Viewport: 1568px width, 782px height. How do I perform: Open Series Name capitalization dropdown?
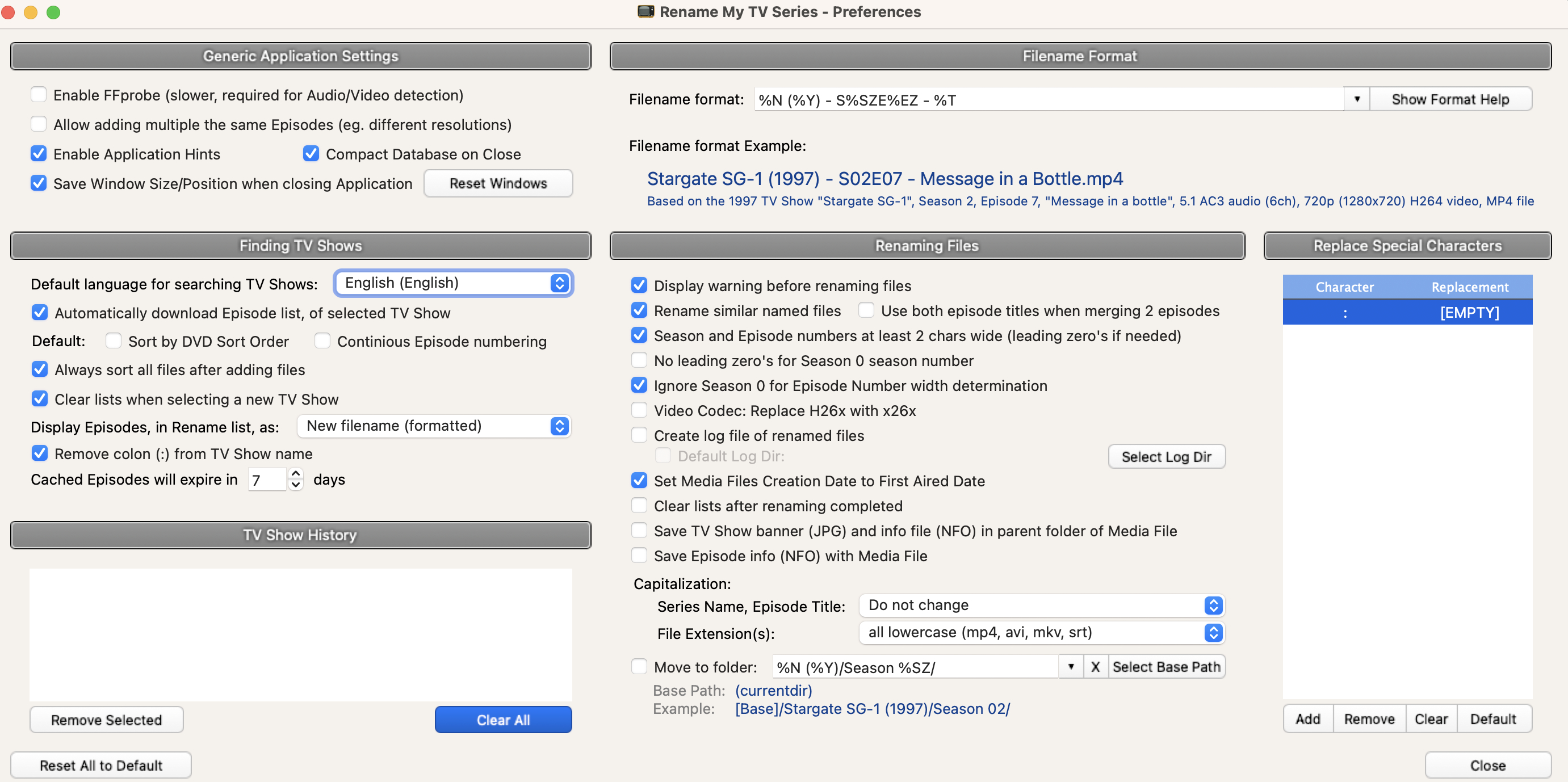tap(1041, 606)
